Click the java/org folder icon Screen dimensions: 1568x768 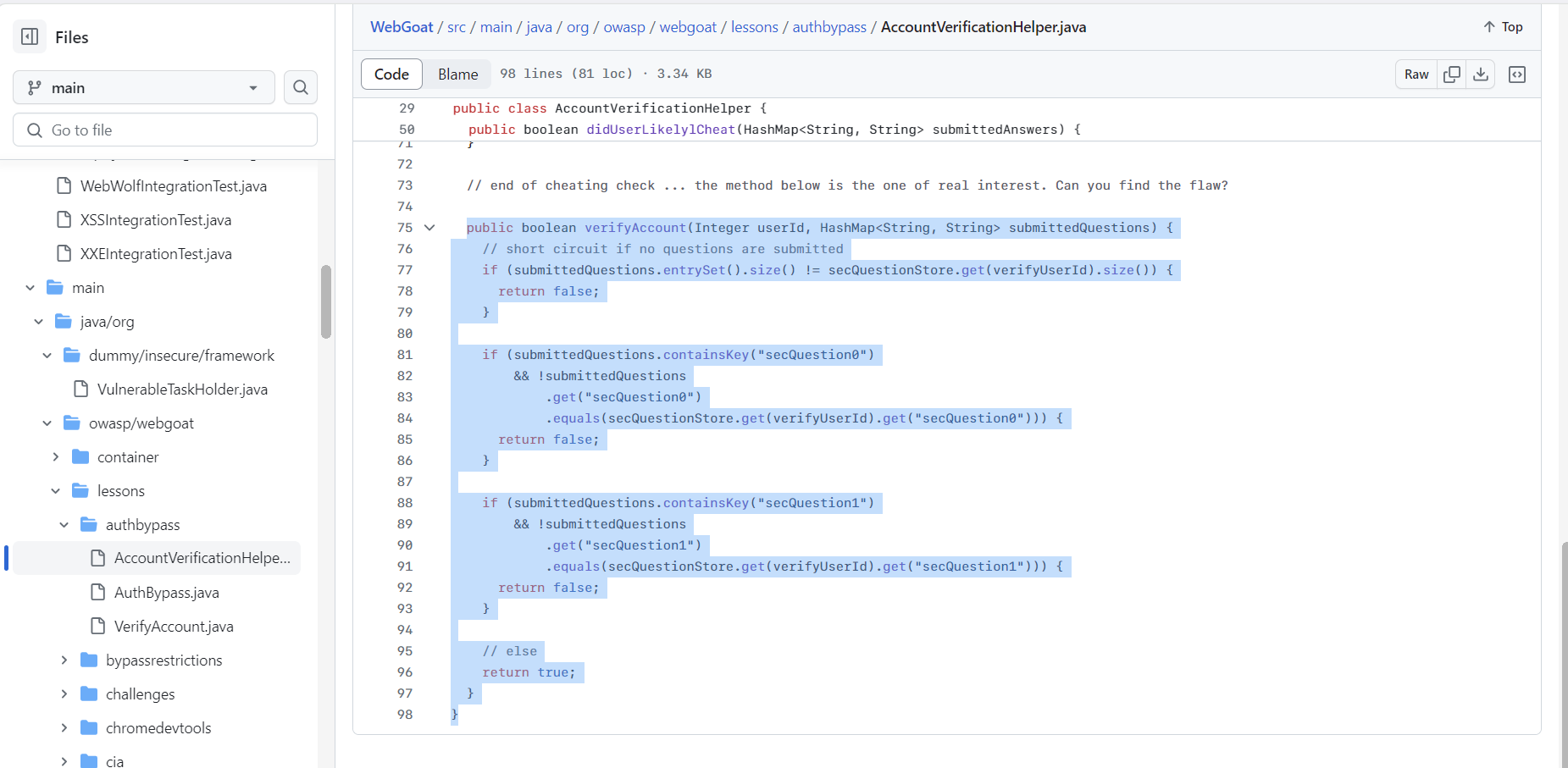tap(64, 321)
